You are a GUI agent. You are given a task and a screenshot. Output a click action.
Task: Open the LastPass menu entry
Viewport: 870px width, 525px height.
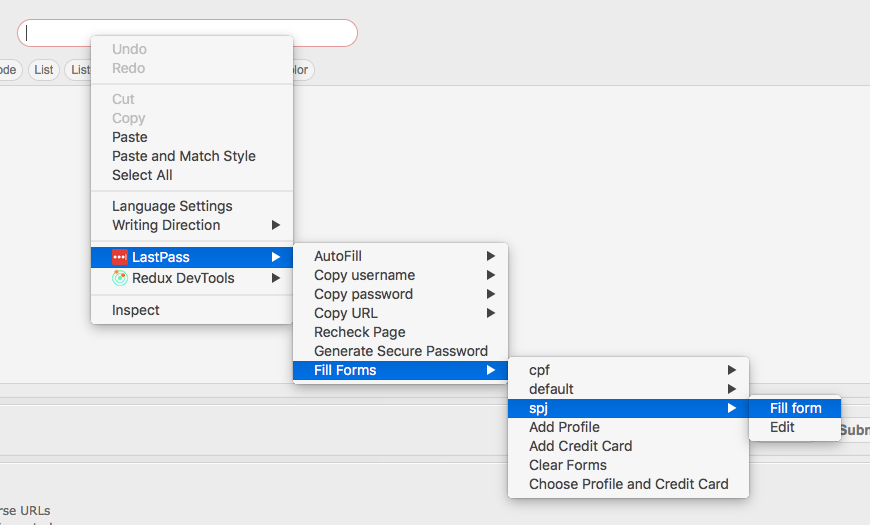click(192, 257)
